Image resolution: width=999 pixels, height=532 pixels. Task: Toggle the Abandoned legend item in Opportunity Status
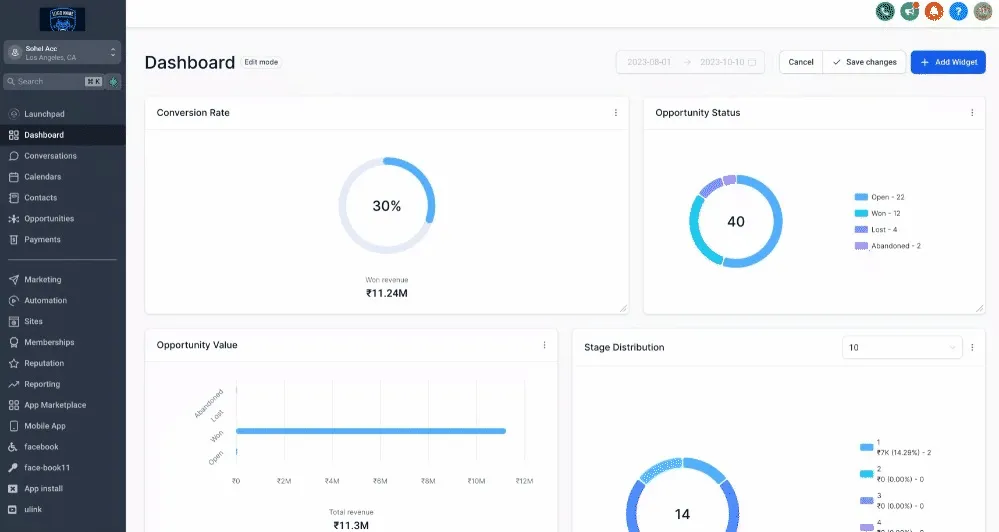[x=888, y=246]
